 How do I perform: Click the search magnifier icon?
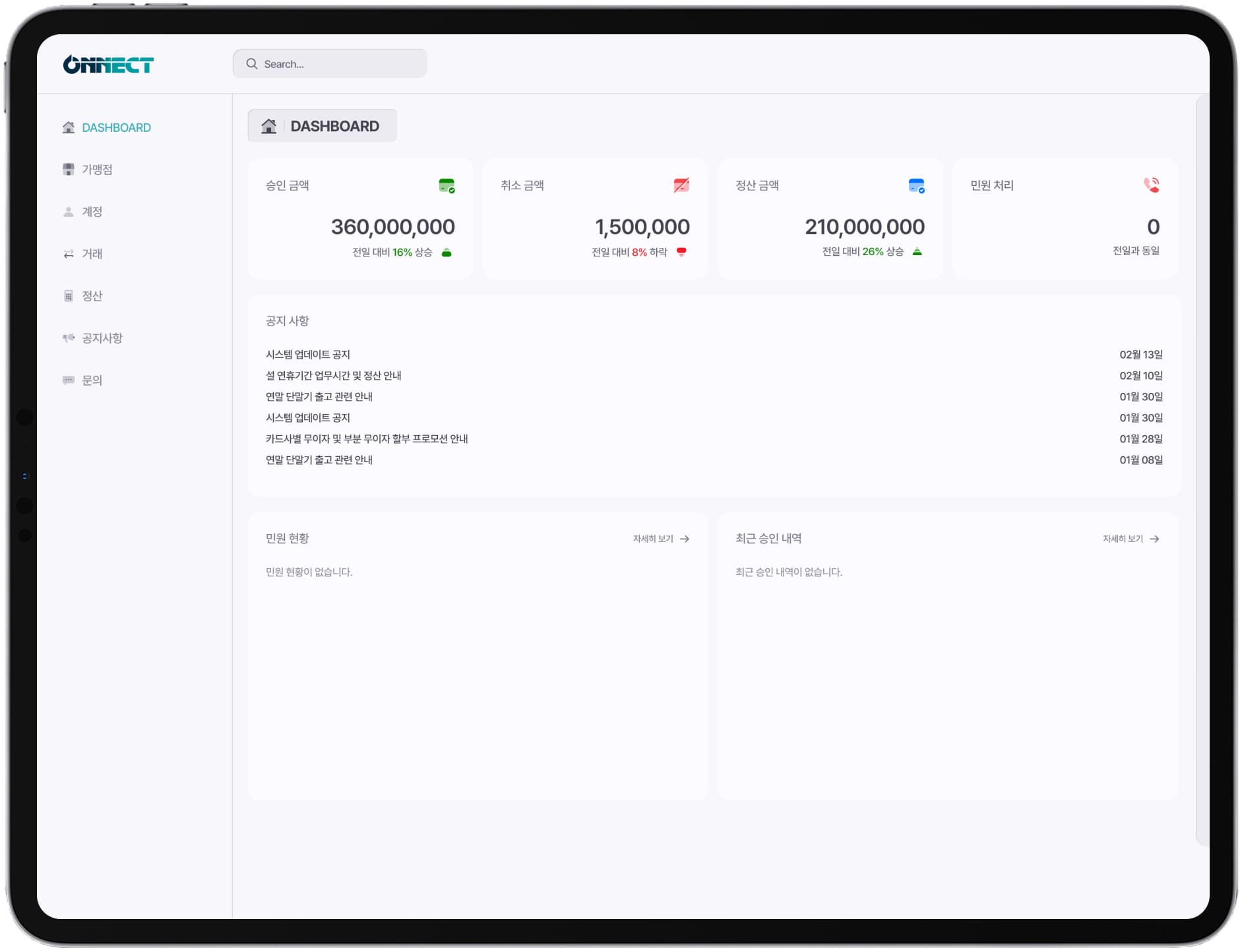click(x=251, y=64)
